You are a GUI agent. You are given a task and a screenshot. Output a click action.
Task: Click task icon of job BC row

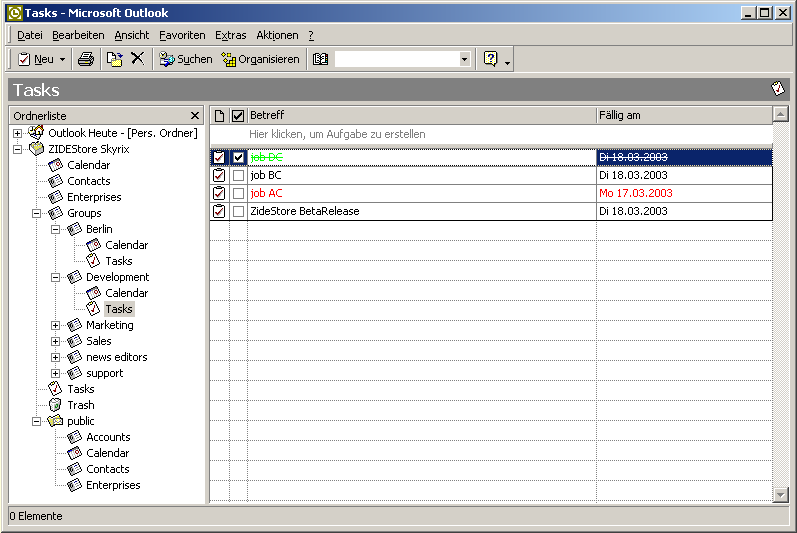click(219, 175)
